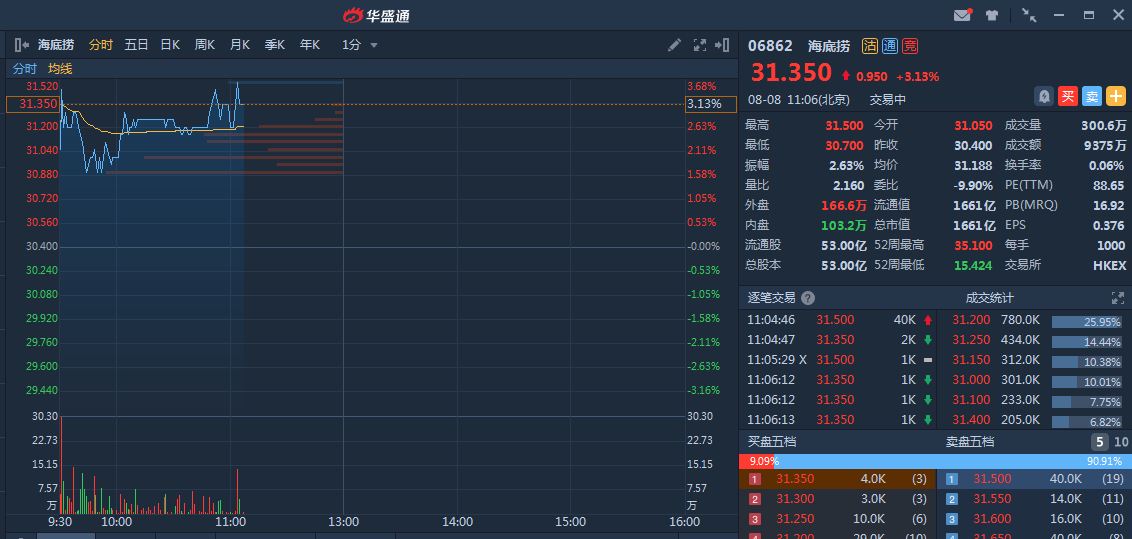The image size is (1132, 539).
Task: Collapse the left panel with the arrow icon
Action: coord(22,45)
